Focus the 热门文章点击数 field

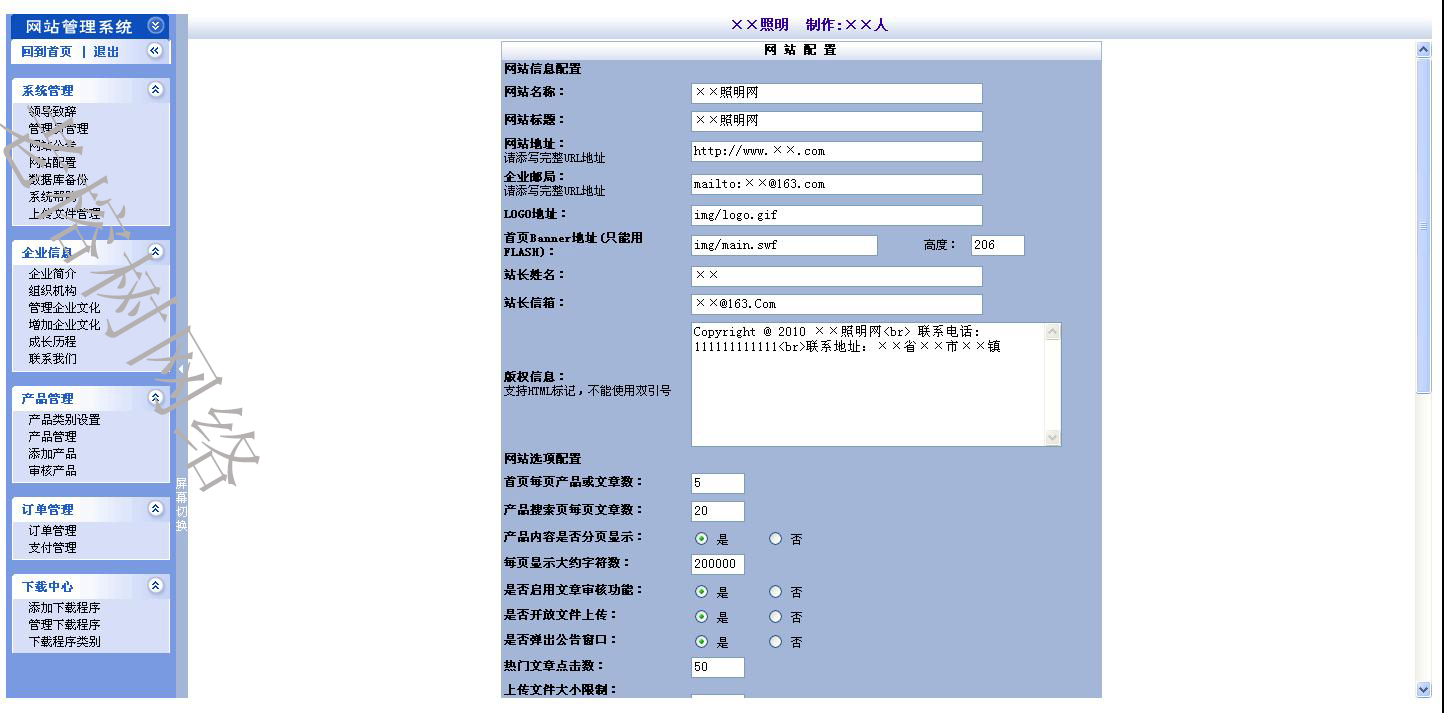718,667
